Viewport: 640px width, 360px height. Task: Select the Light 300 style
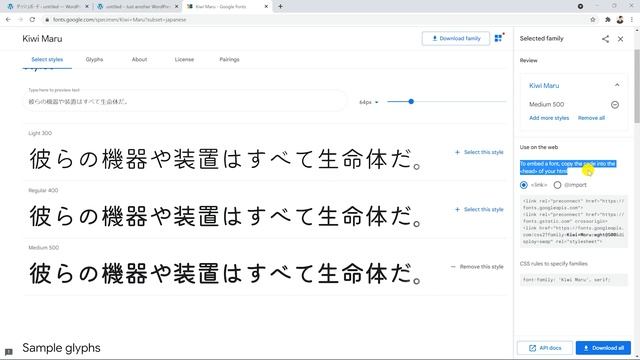point(479,152)
